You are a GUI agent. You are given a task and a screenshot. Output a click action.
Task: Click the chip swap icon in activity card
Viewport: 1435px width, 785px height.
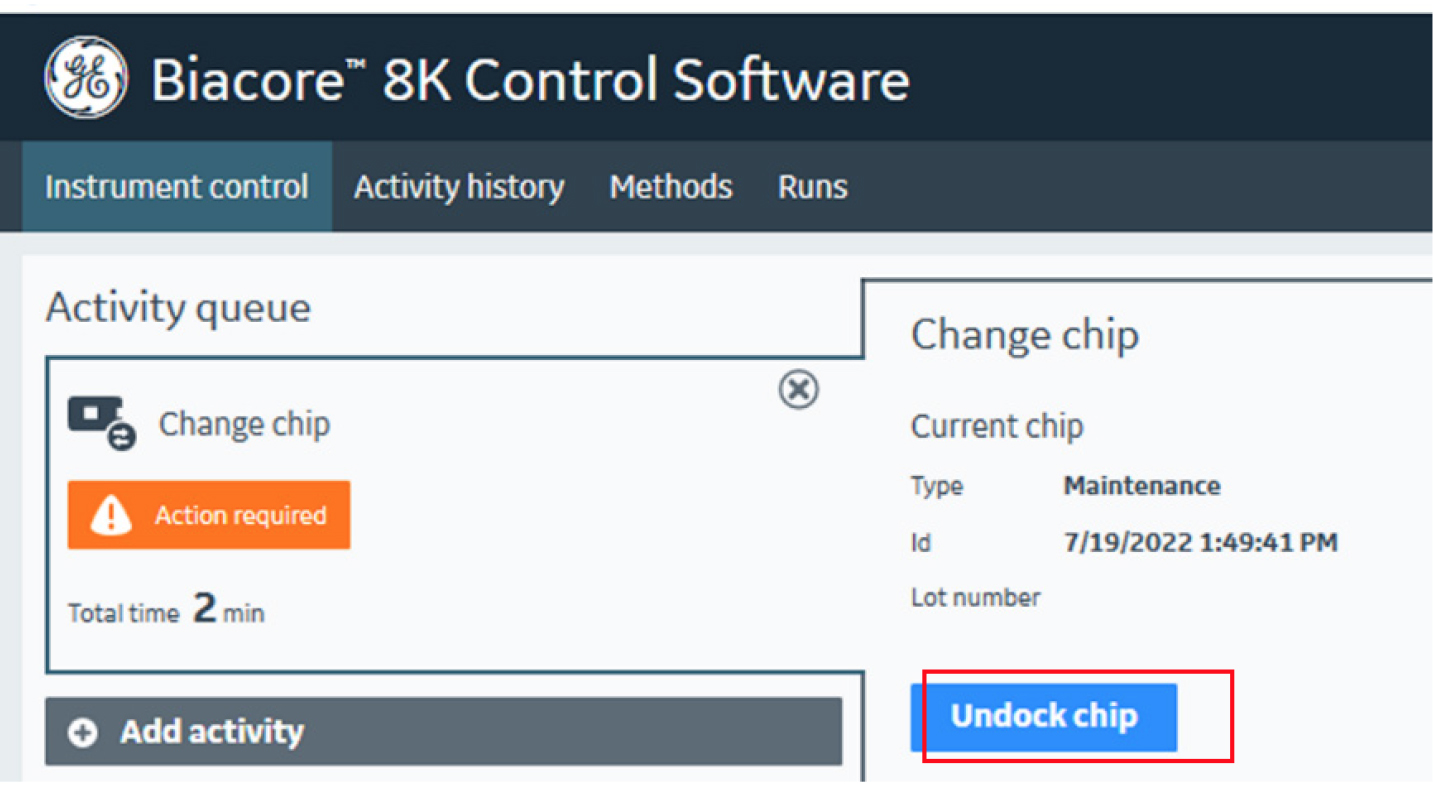tap(101, 422)
